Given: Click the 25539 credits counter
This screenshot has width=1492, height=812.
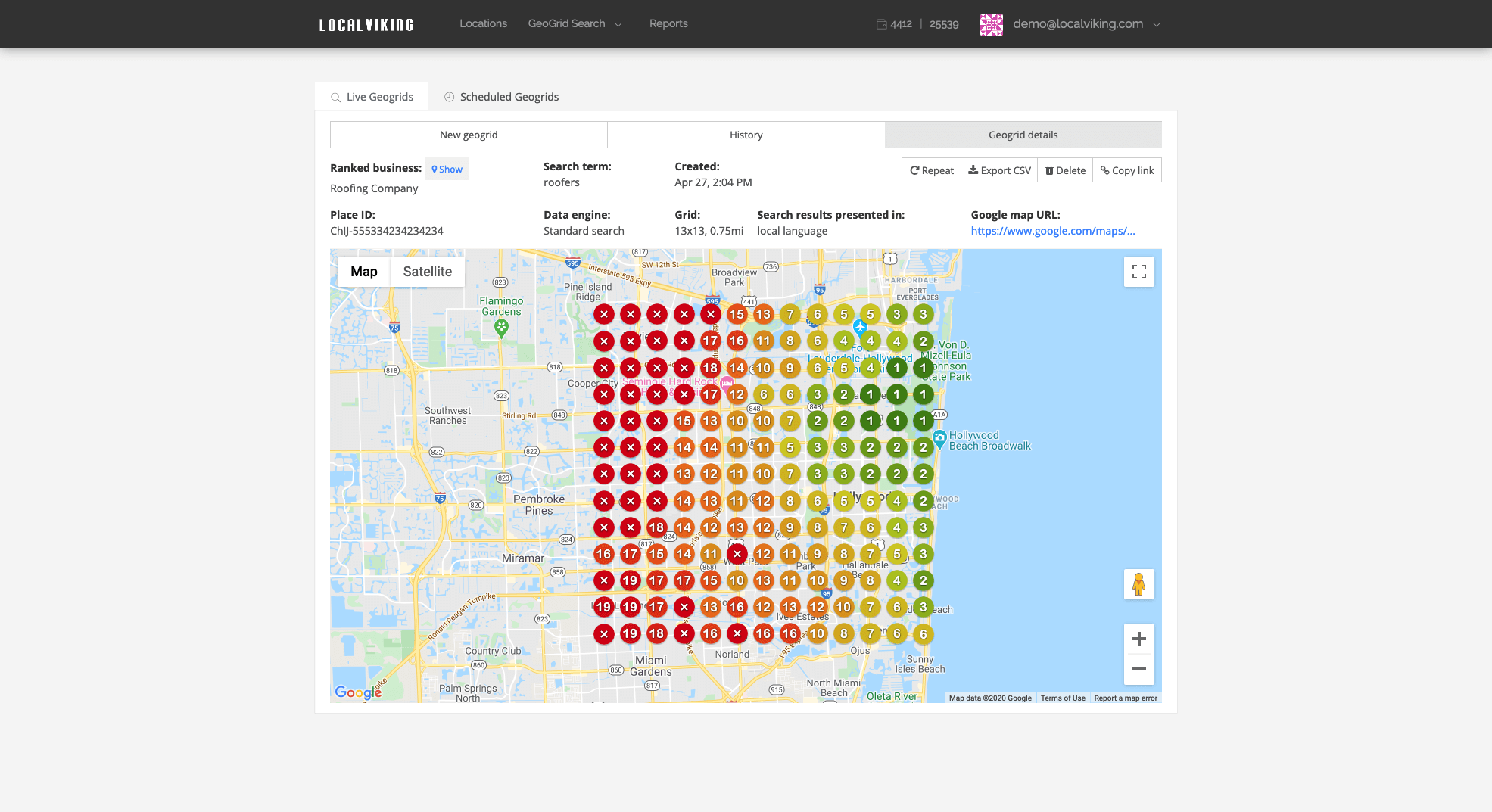Looking at the screenshot, I should pyautogui.click(x=944, y=24).
